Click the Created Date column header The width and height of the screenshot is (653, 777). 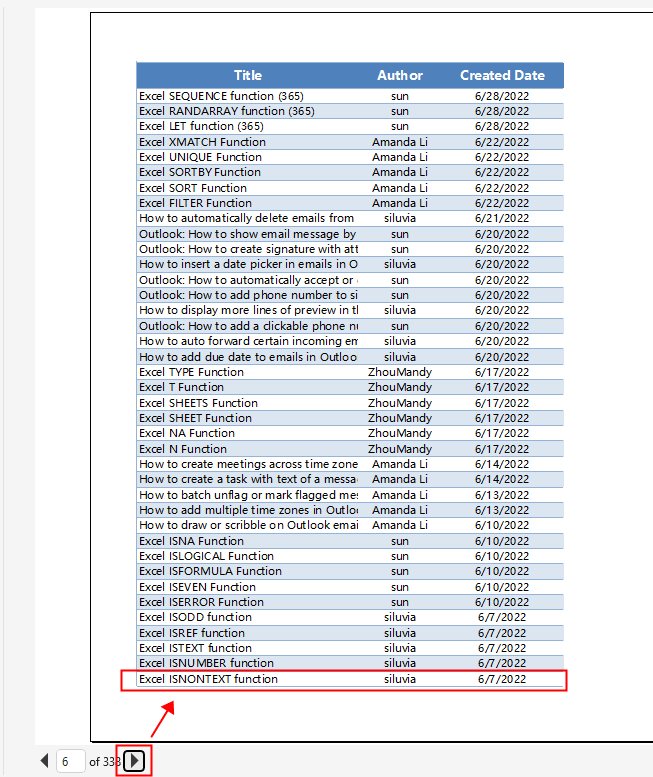[x=502, y=75]
